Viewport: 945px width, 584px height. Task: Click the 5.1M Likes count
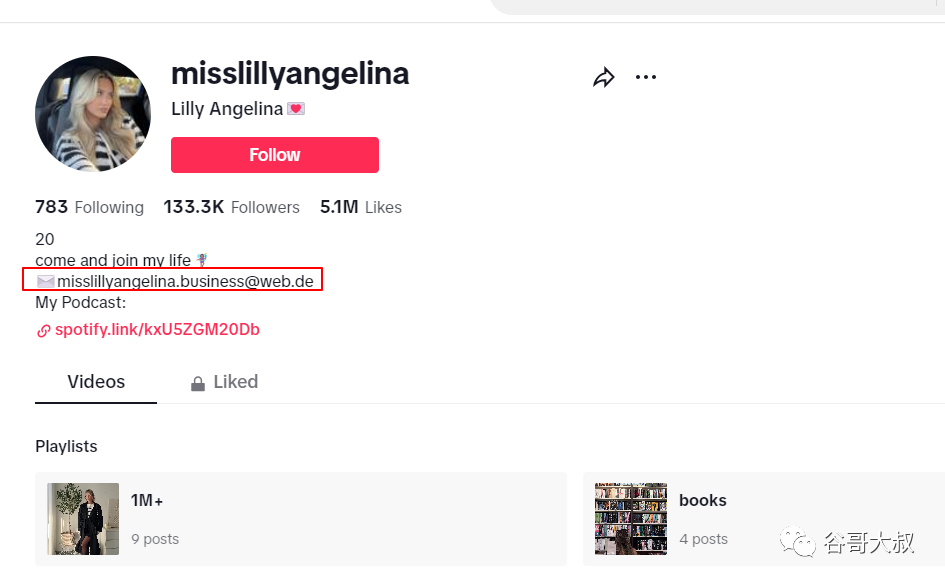[360, 208]
